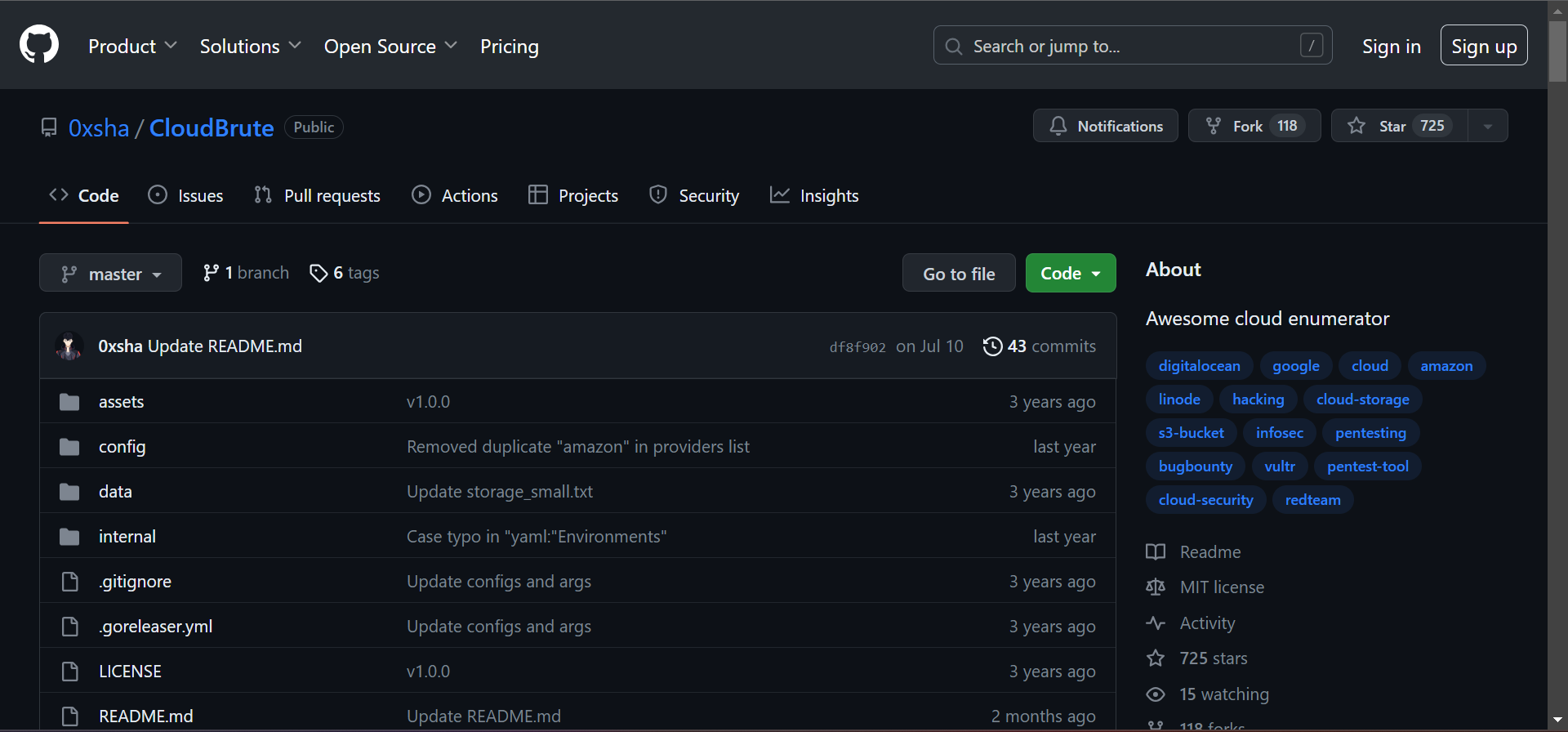The image size is (1568, 732).
Task: Click the GitHub logo icon
Action: [39, 44]
